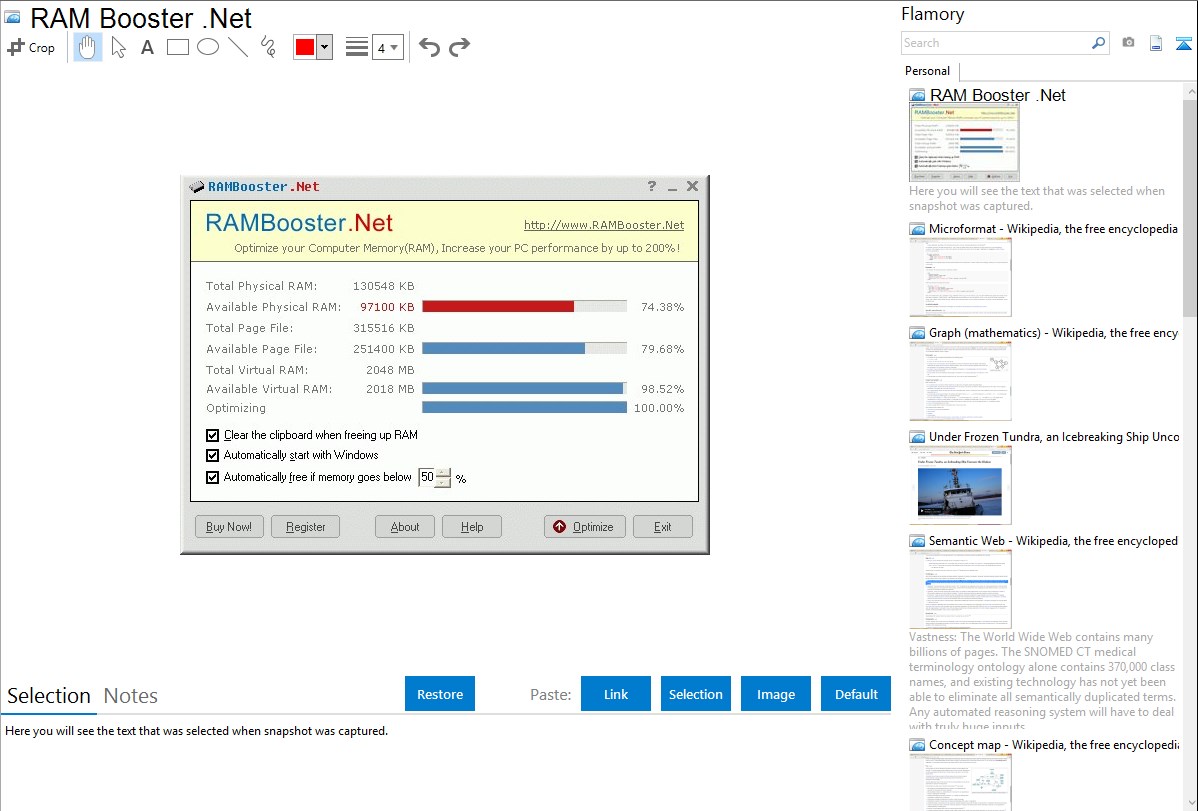Click the Semantic Web - Wikipedia title text
Image resolution: width=1198 pixels, height=811 pixels.
(1054, 540)
